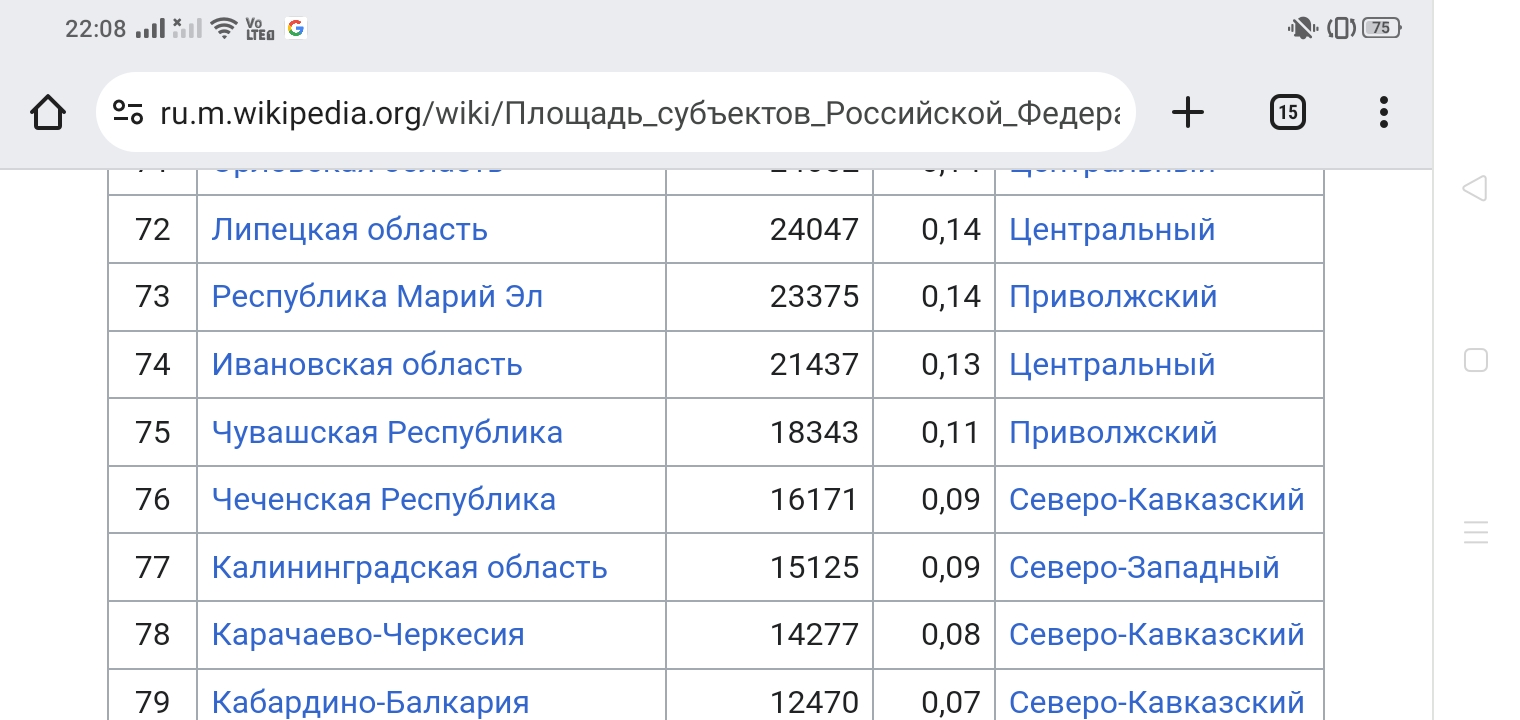Image resolution: width=1520 pixels, height=720 pixels.
Task: Open site information icon in address bar
Action: click(128, 112)
